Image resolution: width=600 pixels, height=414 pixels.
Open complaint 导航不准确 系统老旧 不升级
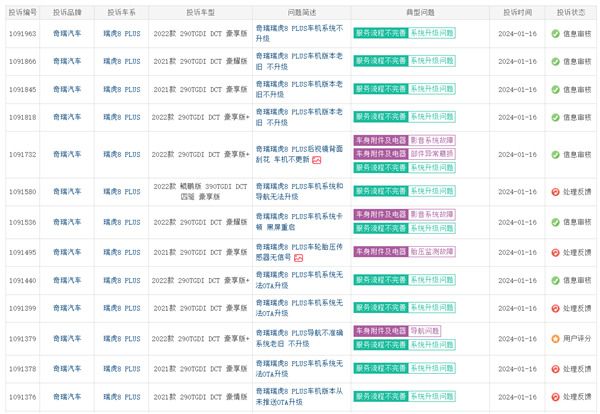pos(299,338)
